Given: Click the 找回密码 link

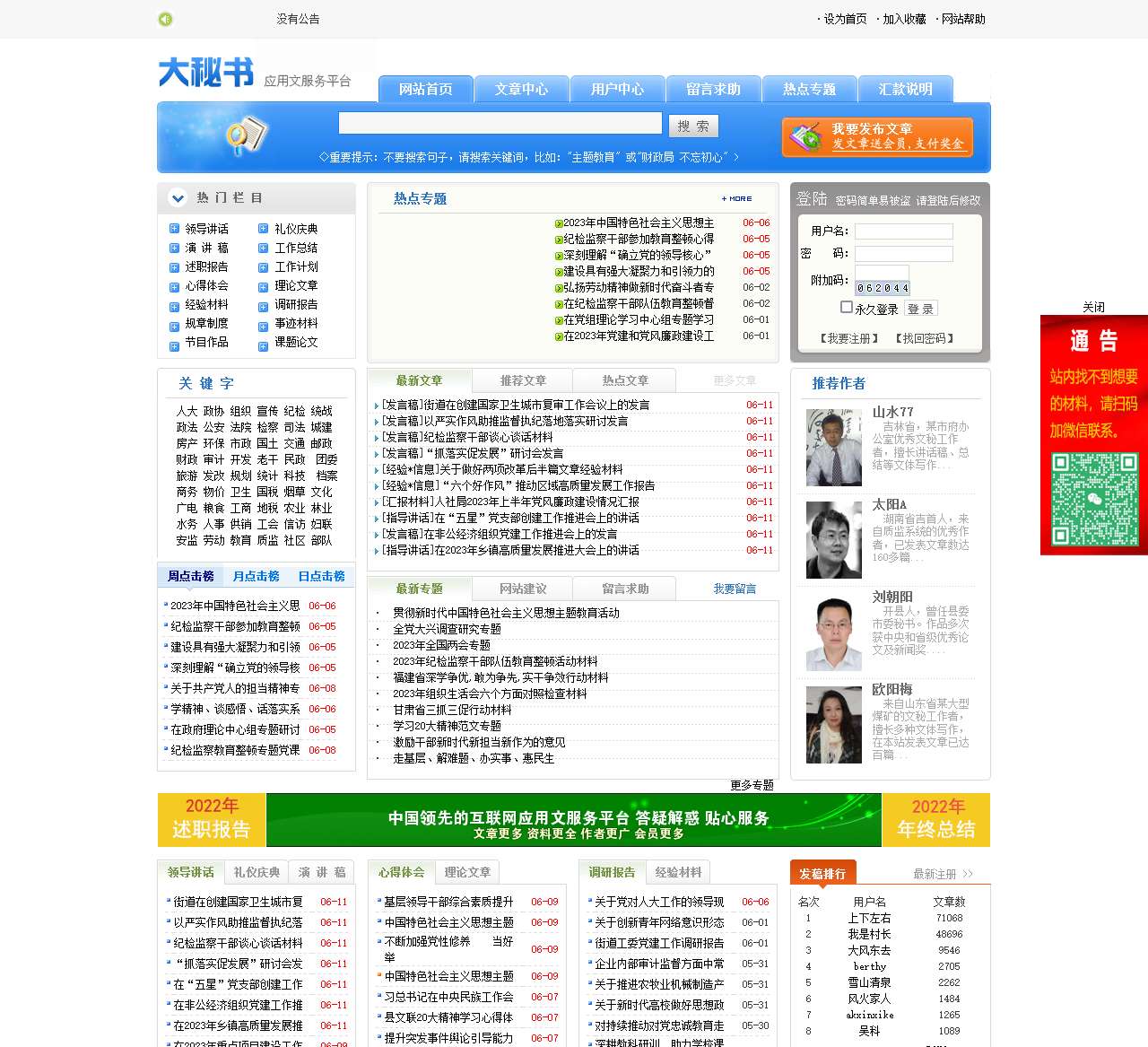Looking at the screenshot, I should pyautogui.click(x=925, y=338).
